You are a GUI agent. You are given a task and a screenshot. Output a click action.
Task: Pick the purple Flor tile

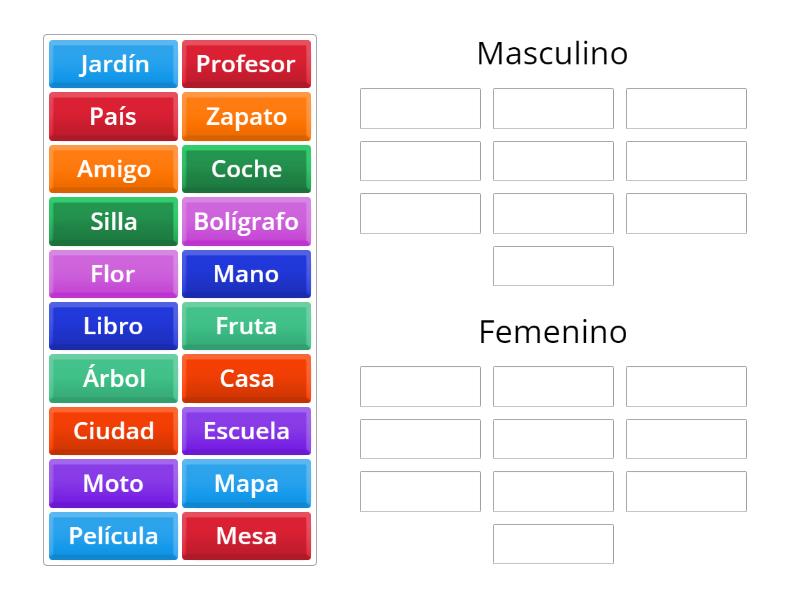point(113,274)
